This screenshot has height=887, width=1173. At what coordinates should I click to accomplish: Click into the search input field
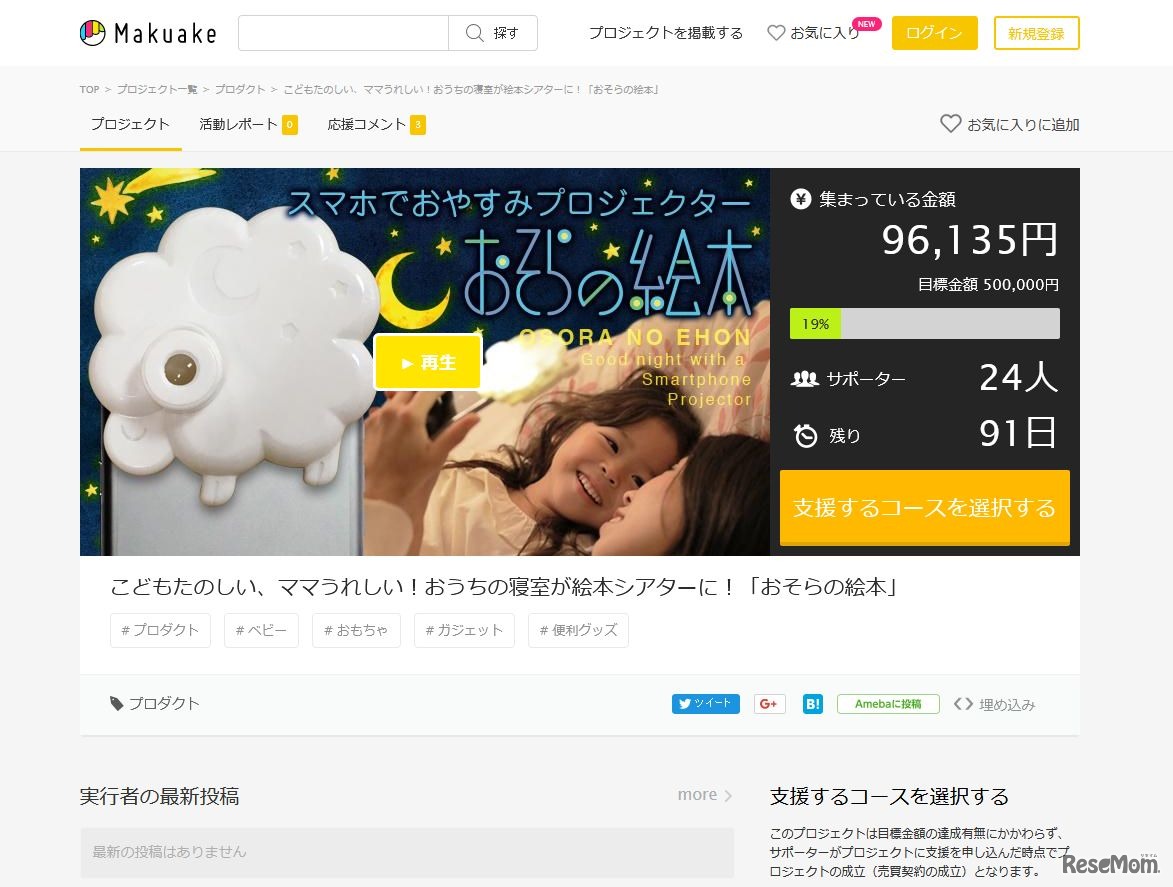click(343, 33)
